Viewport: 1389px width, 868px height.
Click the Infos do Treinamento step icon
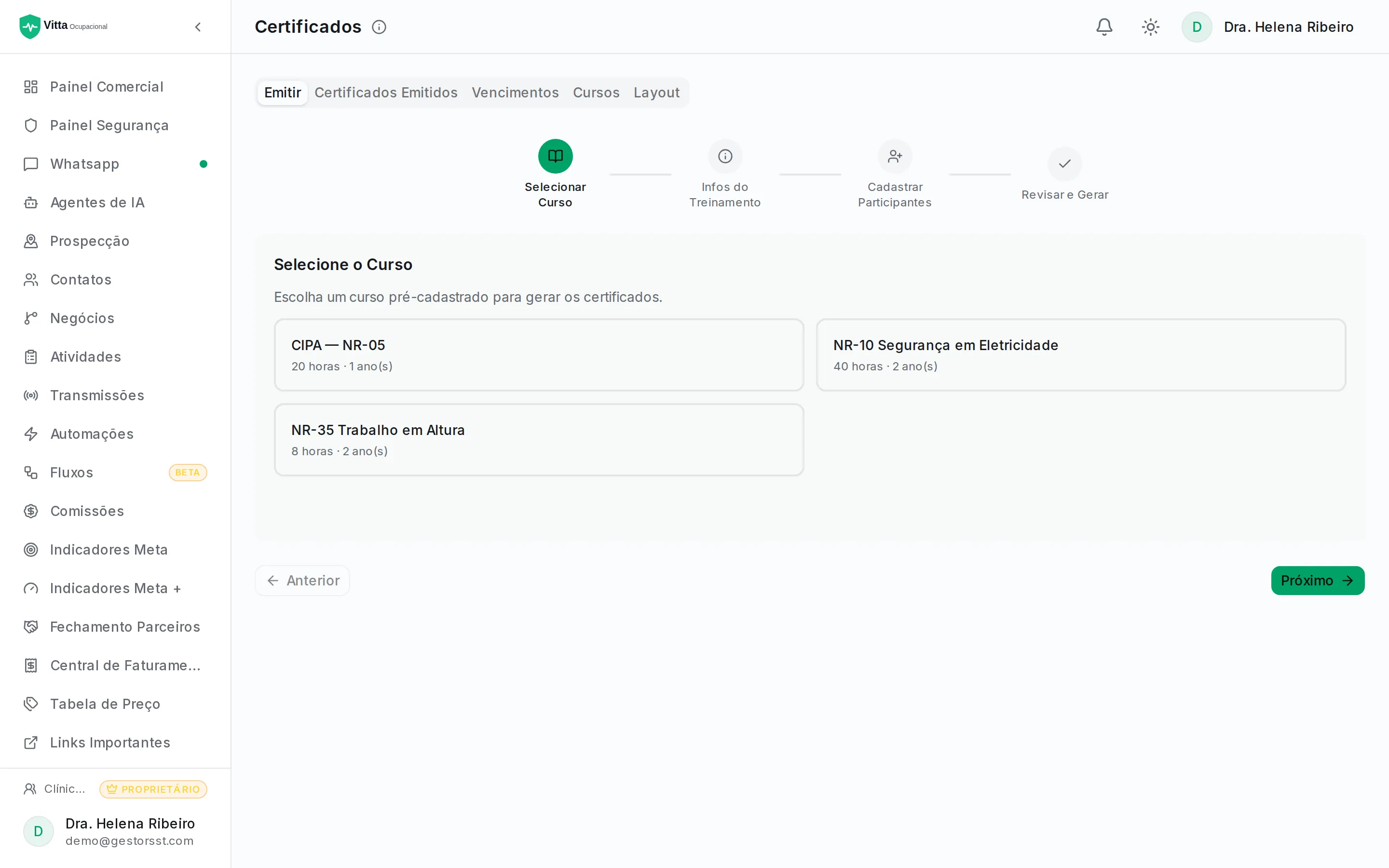pos(725,156)
